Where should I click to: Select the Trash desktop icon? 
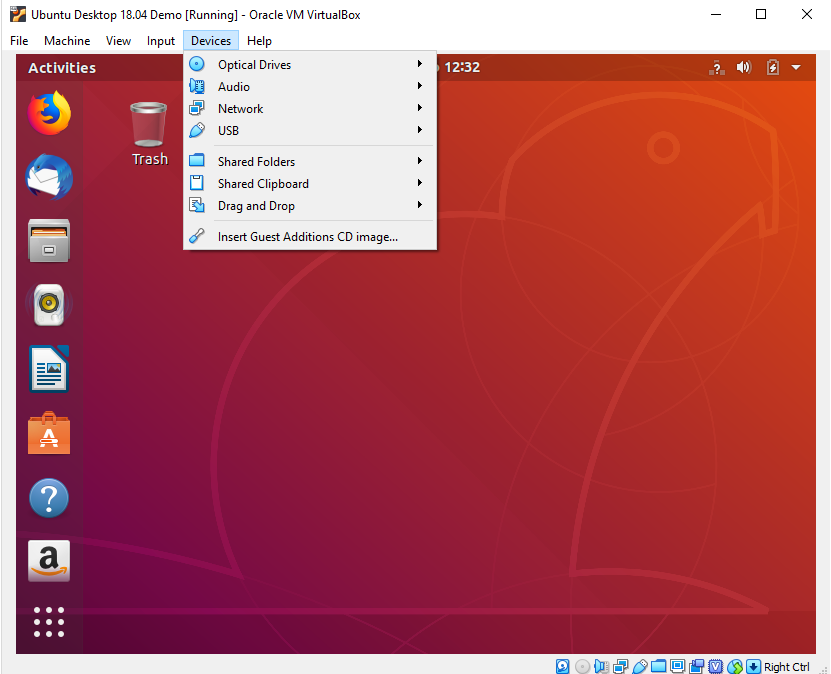(x=149, y=134)
